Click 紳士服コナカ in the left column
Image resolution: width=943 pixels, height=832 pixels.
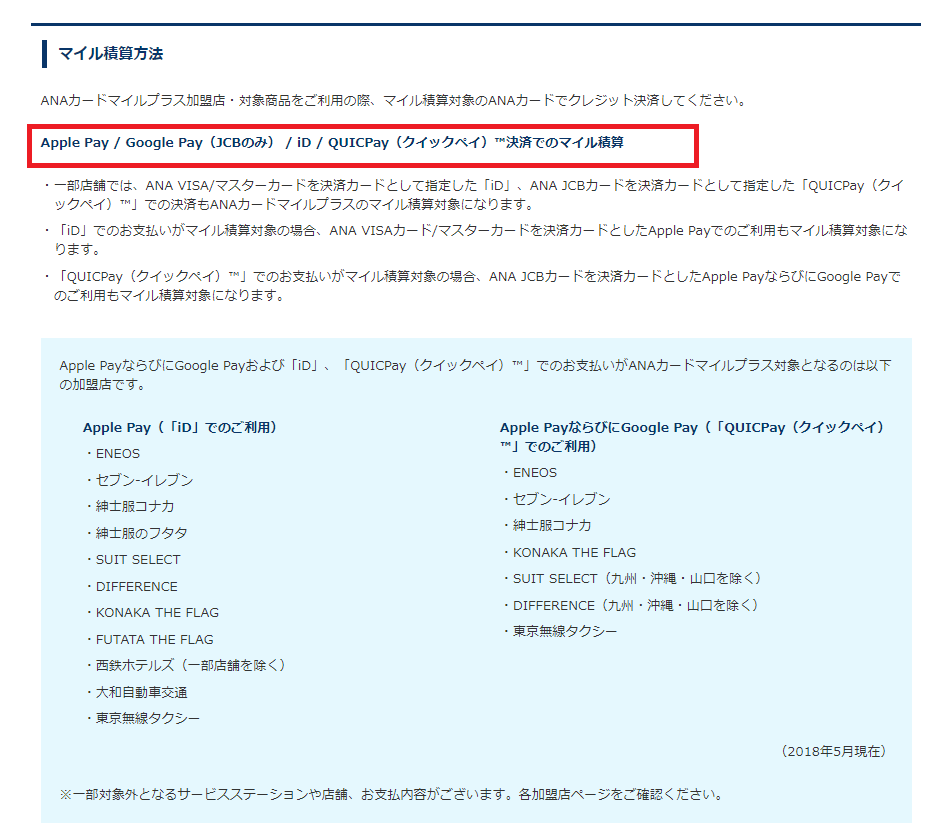pos(135,507)
